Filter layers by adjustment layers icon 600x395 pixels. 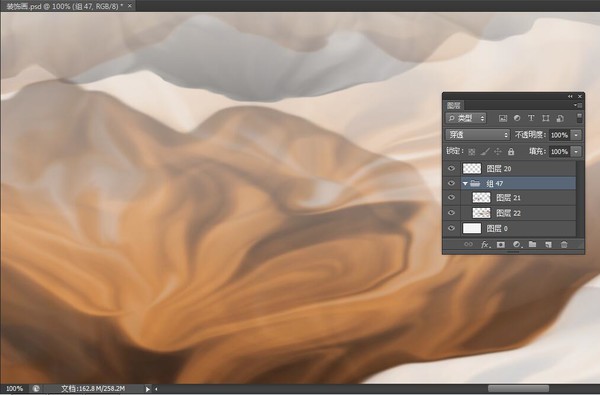517,118
